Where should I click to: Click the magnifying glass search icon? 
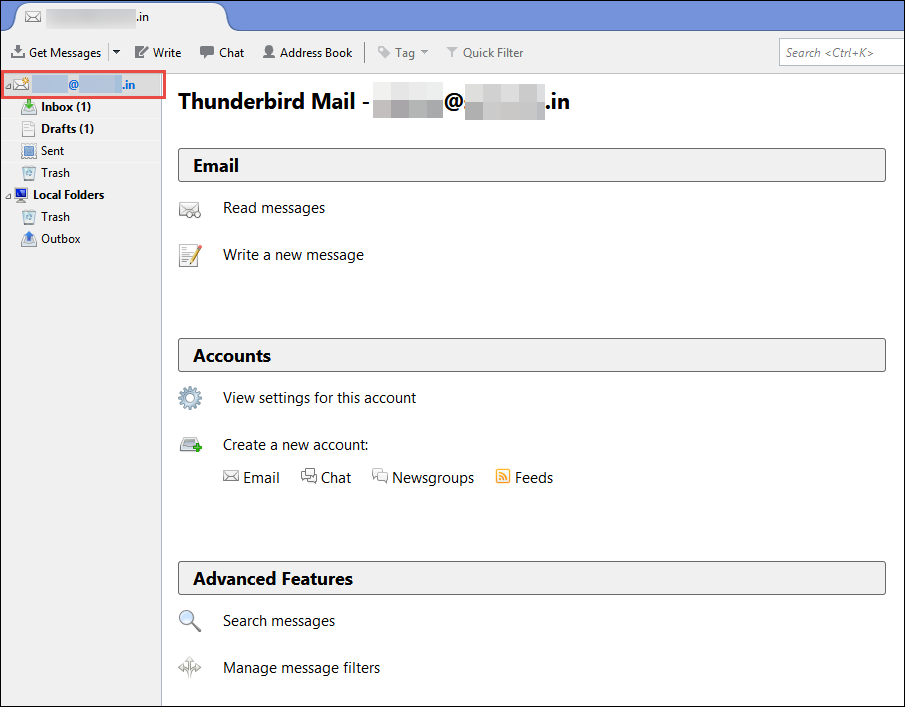[190, 621]
